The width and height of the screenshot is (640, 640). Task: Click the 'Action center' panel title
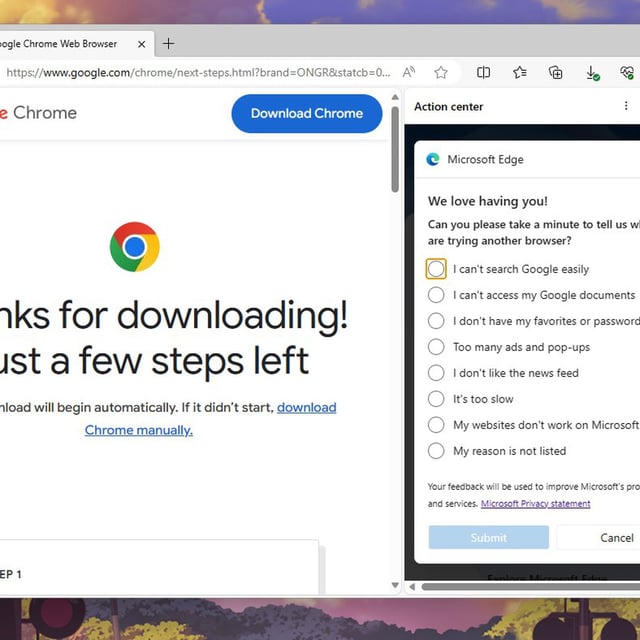449,107
